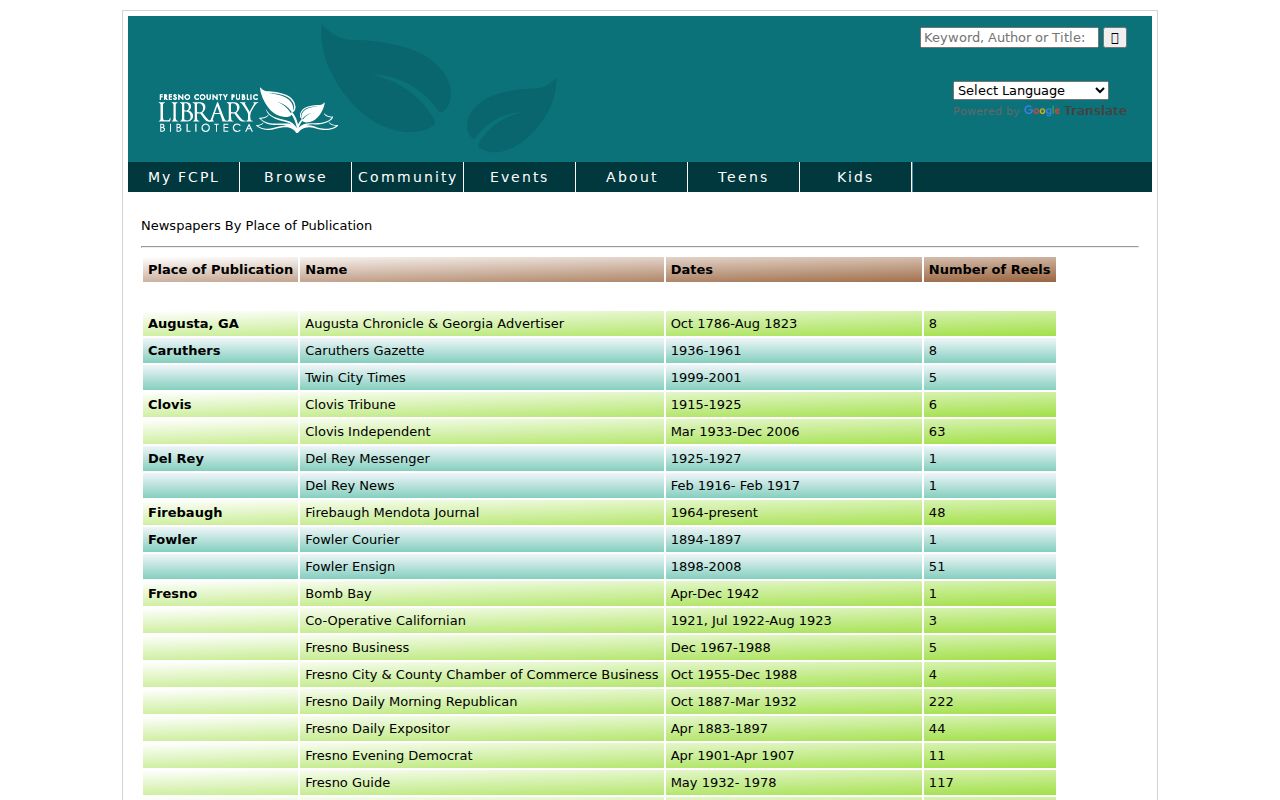Image resolution: width=1280 pixels, height=800 pixels.
Task: Click the Fresno County Public Library logo
Action: coord(248,110)
